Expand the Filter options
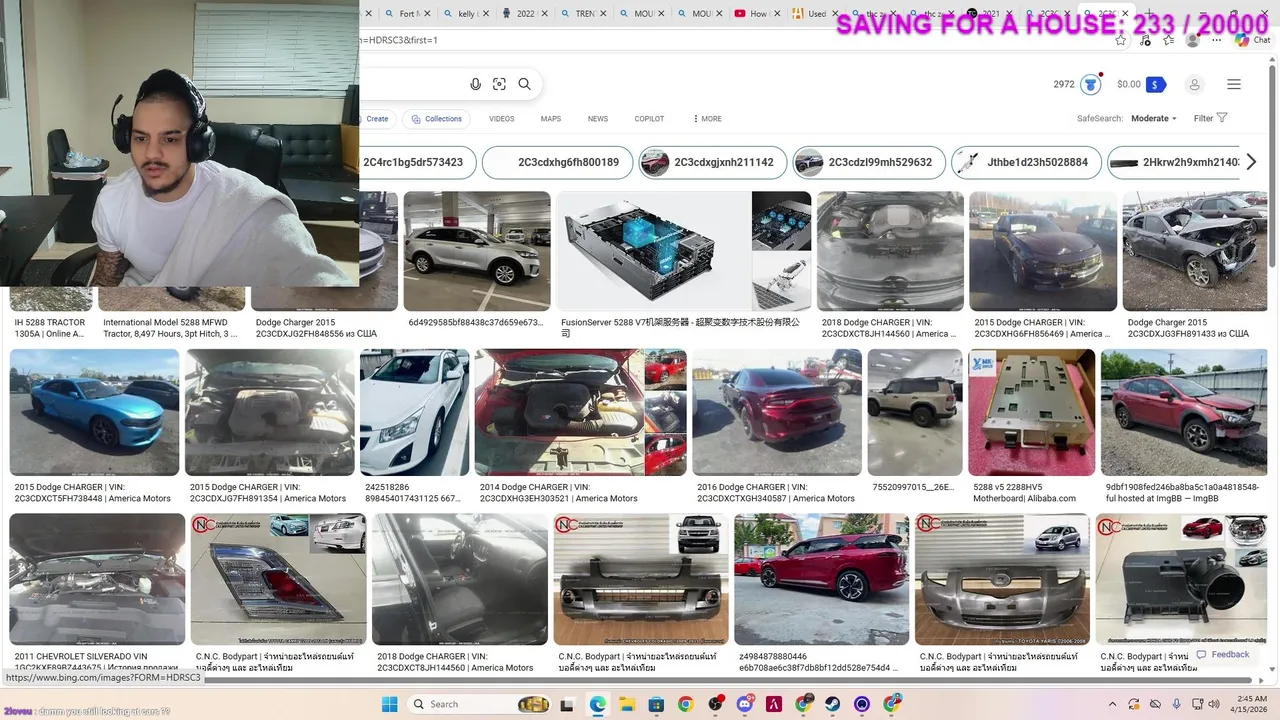 1210,118
